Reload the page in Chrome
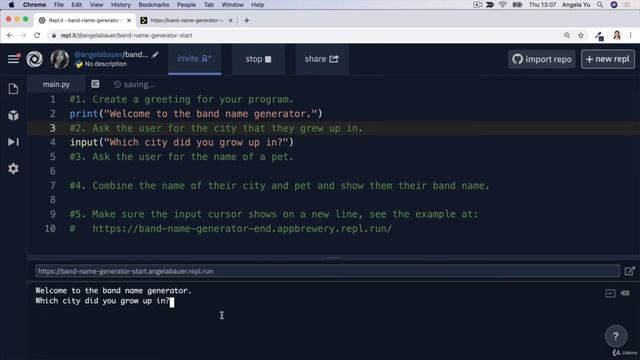This screenshot has height=360, width=640. tap(37, 36)
